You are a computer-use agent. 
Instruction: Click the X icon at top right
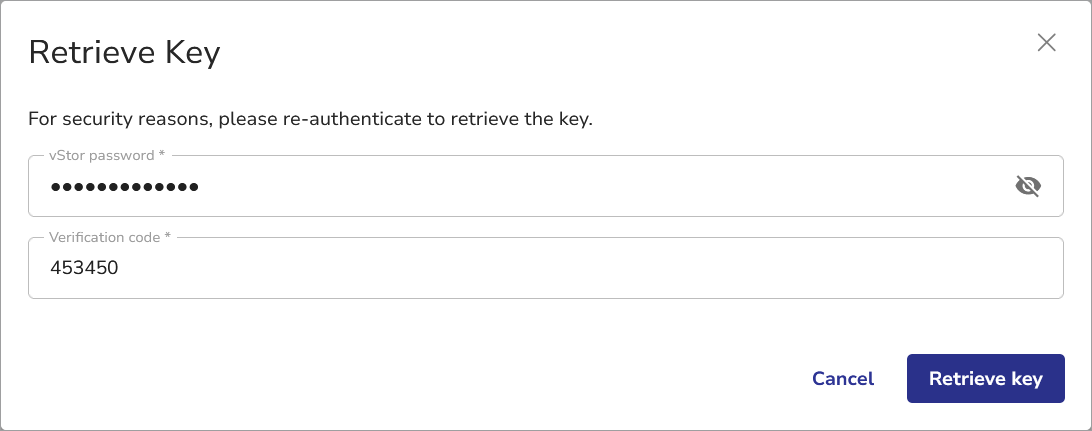click(1046, 42)
